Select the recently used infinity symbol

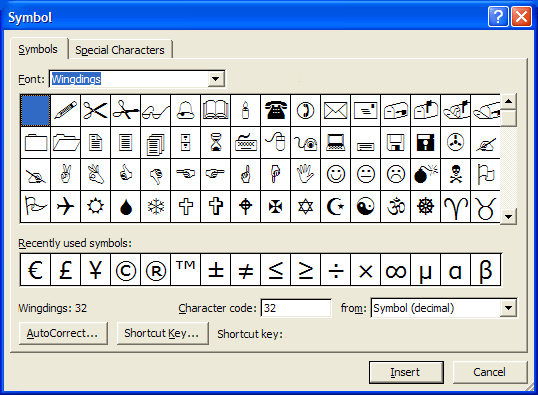click(396, 270)
